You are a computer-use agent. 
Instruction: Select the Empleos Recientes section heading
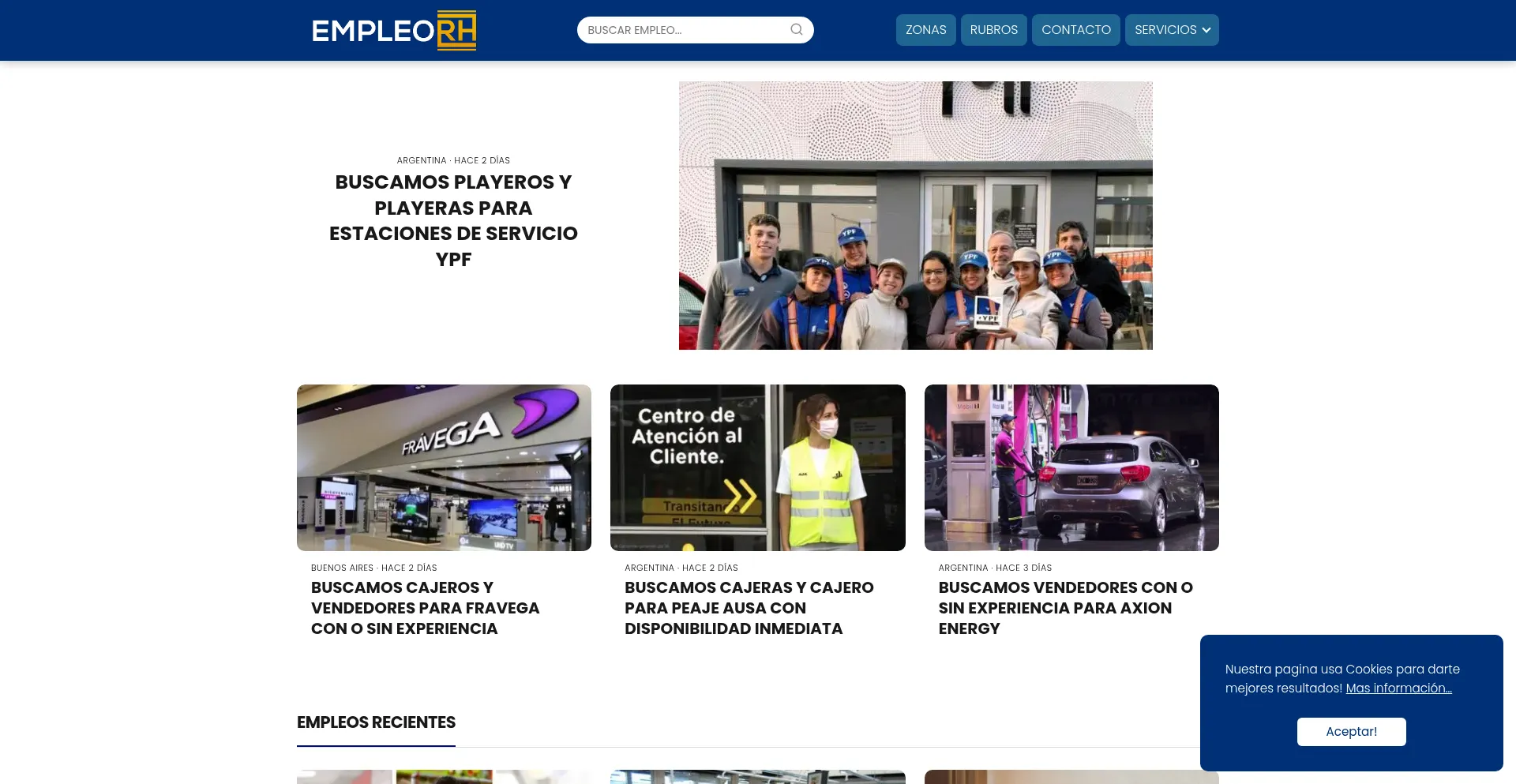(376, 722)
